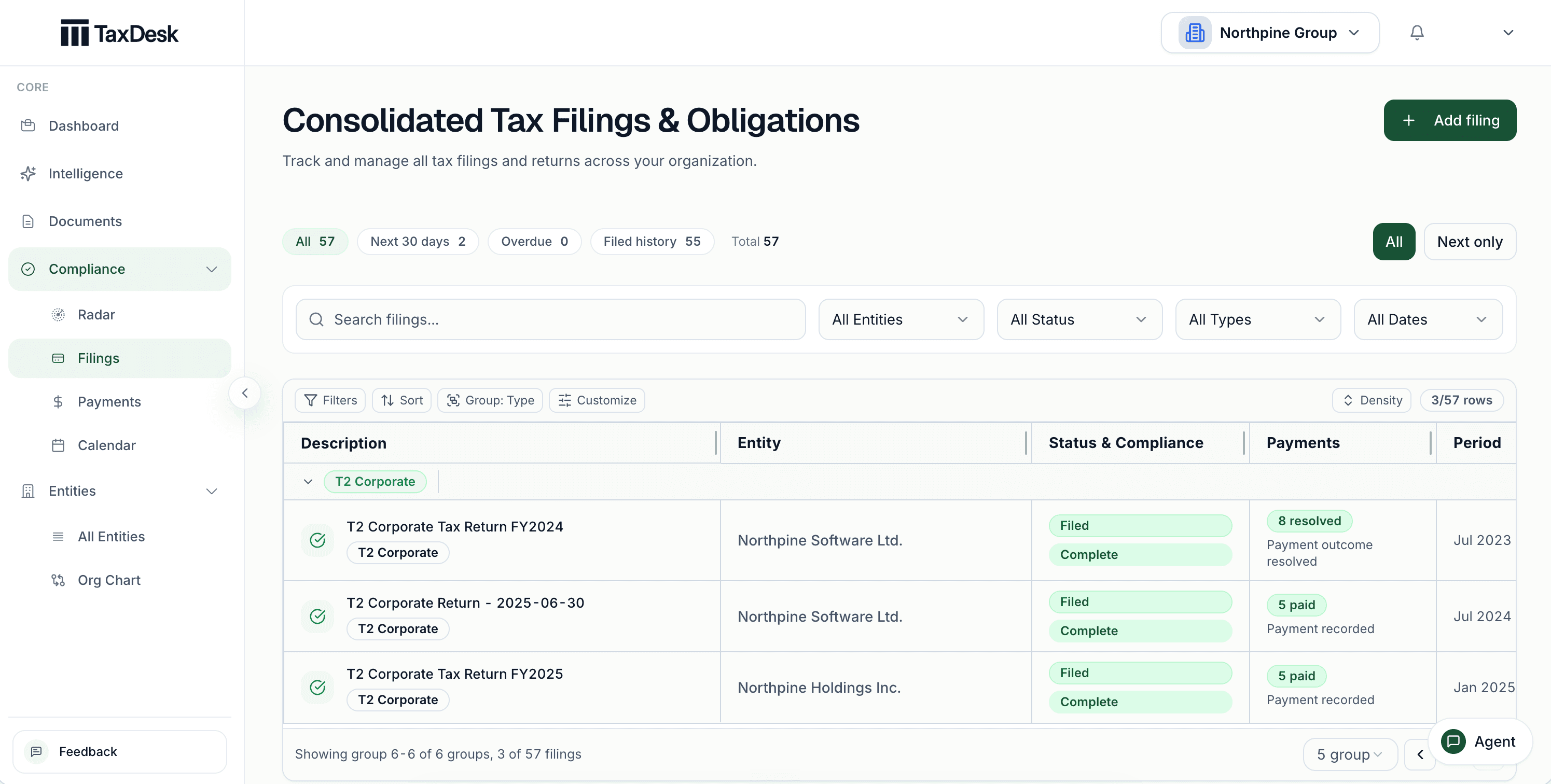Open the Customize columns button
Viewport: 1551px width, 784px height.
pyautogui.click(x=597, y=400)
